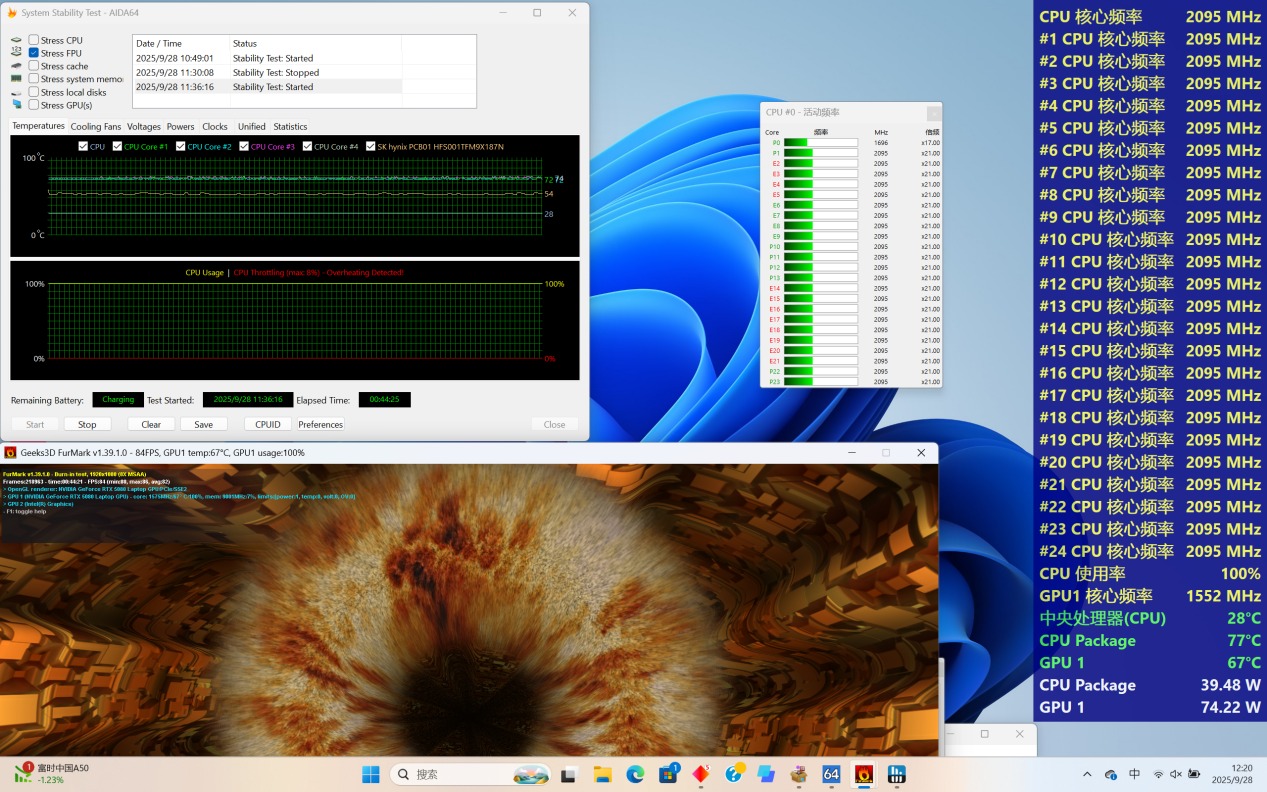Open AIDA64 from the taskbar

click(x=831, y=774)
